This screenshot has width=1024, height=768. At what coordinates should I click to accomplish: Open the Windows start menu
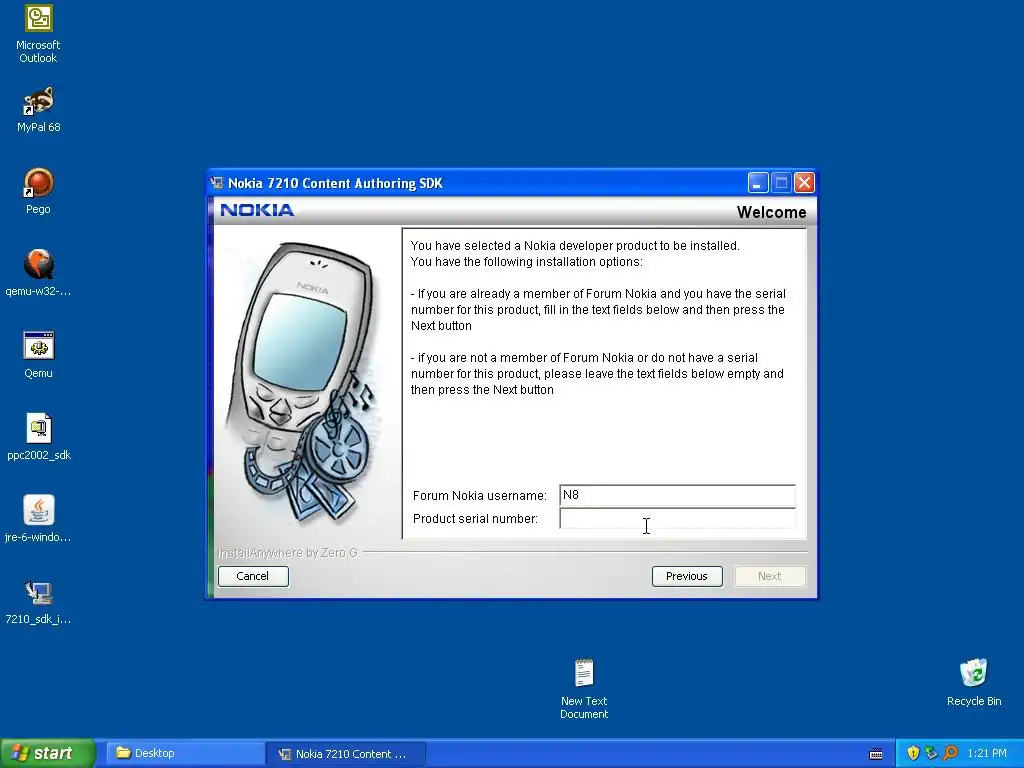[x=47, y=753]
